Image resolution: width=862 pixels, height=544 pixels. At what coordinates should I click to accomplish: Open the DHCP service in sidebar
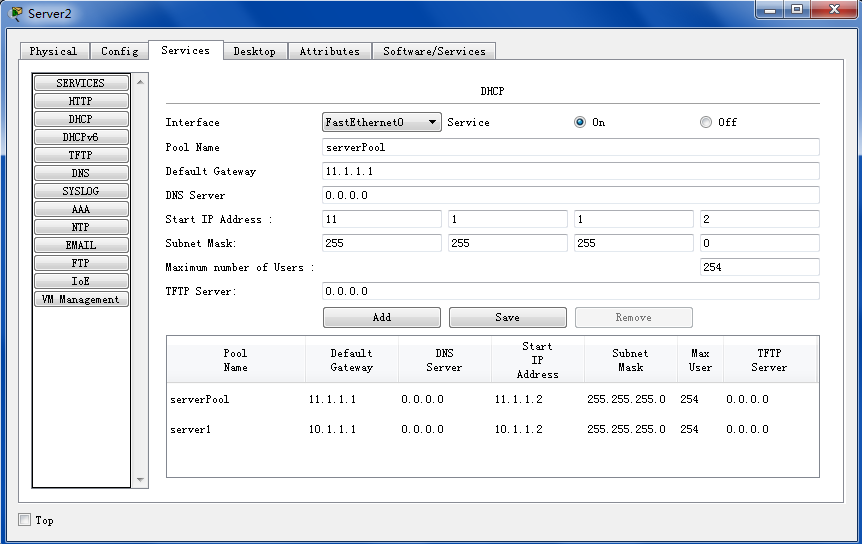tap(81, 119)
